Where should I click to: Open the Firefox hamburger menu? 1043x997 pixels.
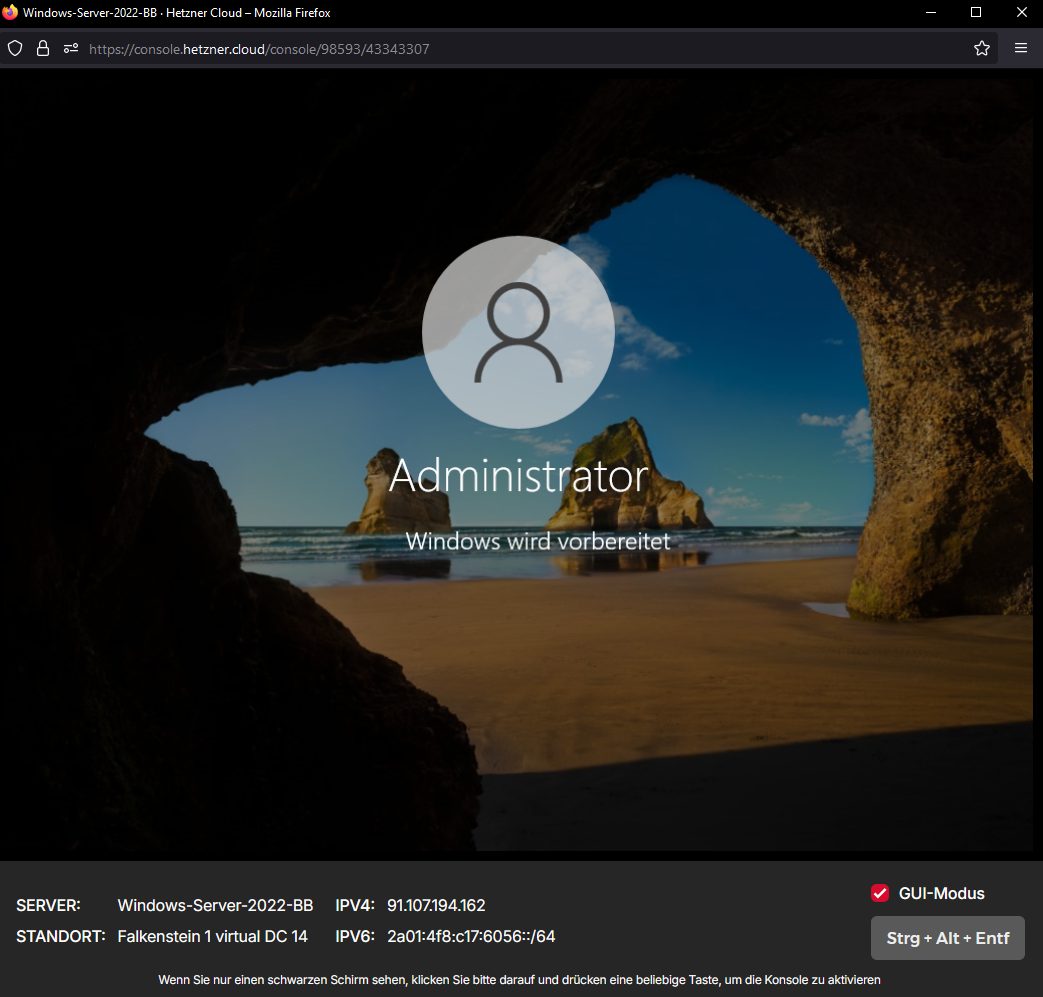[x=1020, y=47]
